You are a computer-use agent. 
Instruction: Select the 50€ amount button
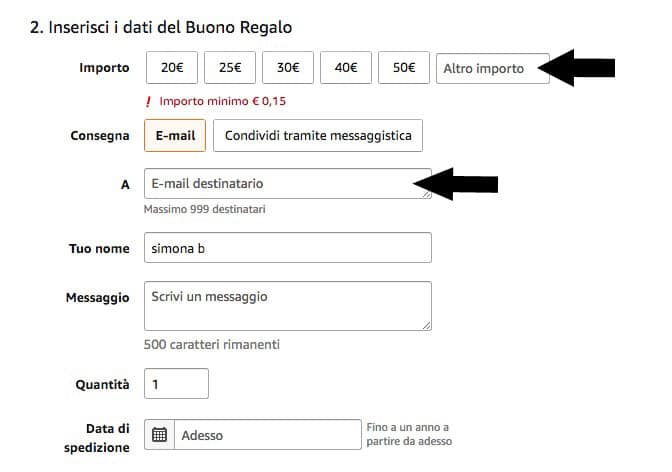404,68
